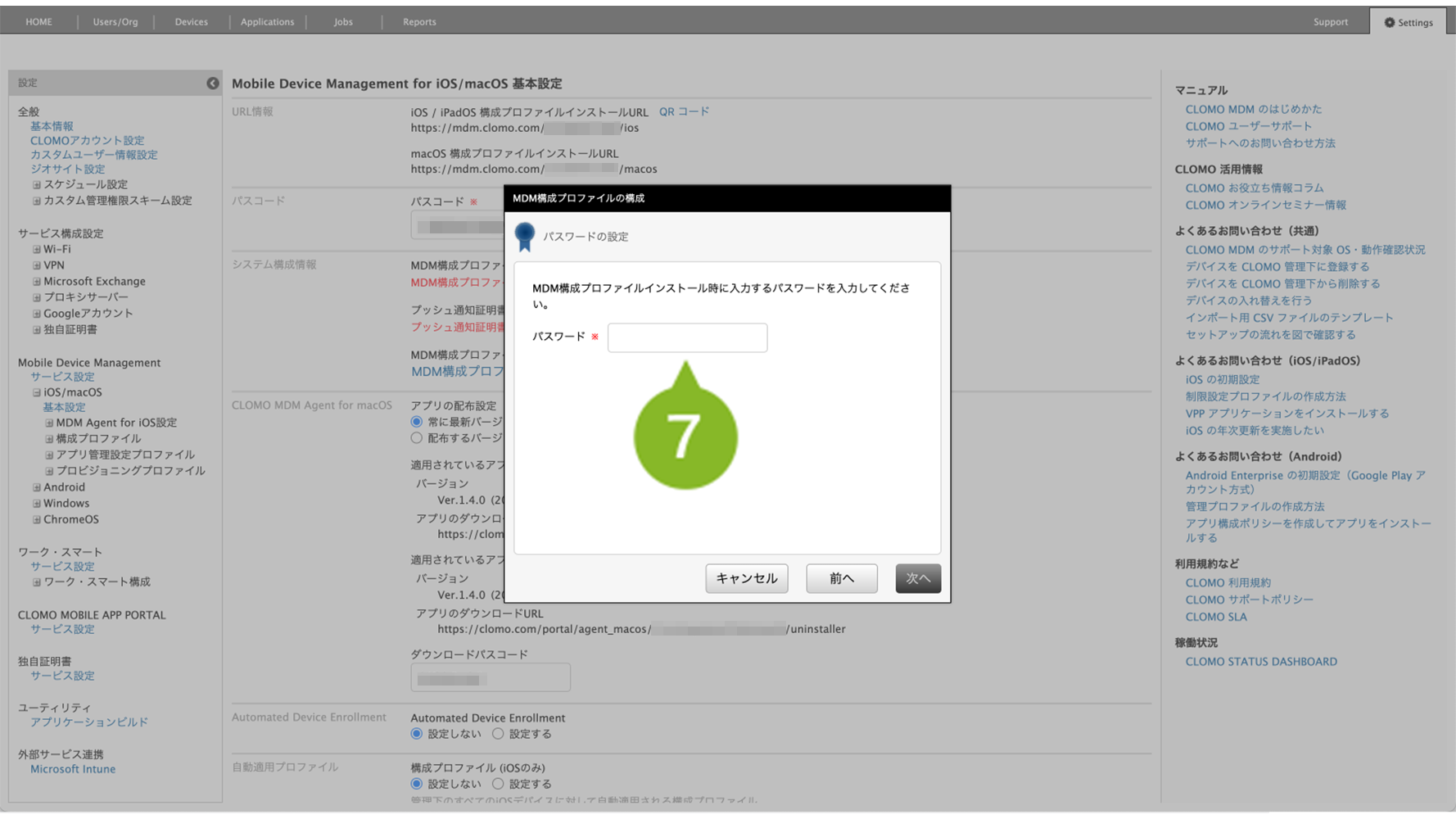Expand the Googleアカウント node
The width and height of the screenshot is (1456, 819).
(36, 314)
